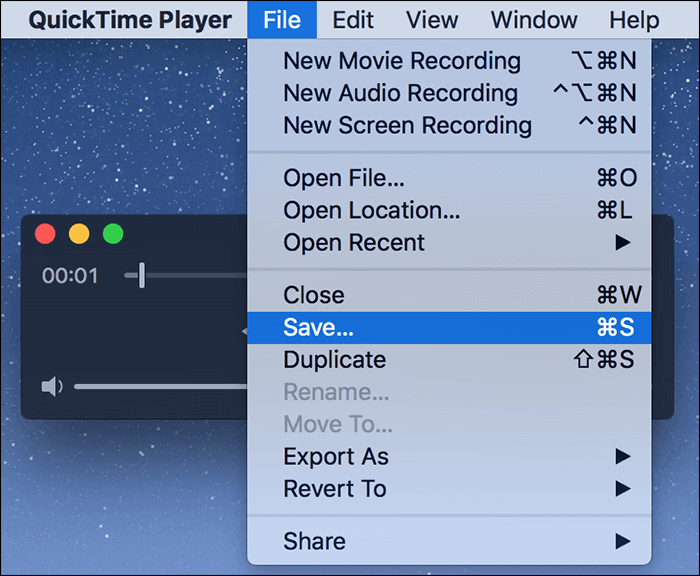Click the audio window's red close button

(45, 234)
